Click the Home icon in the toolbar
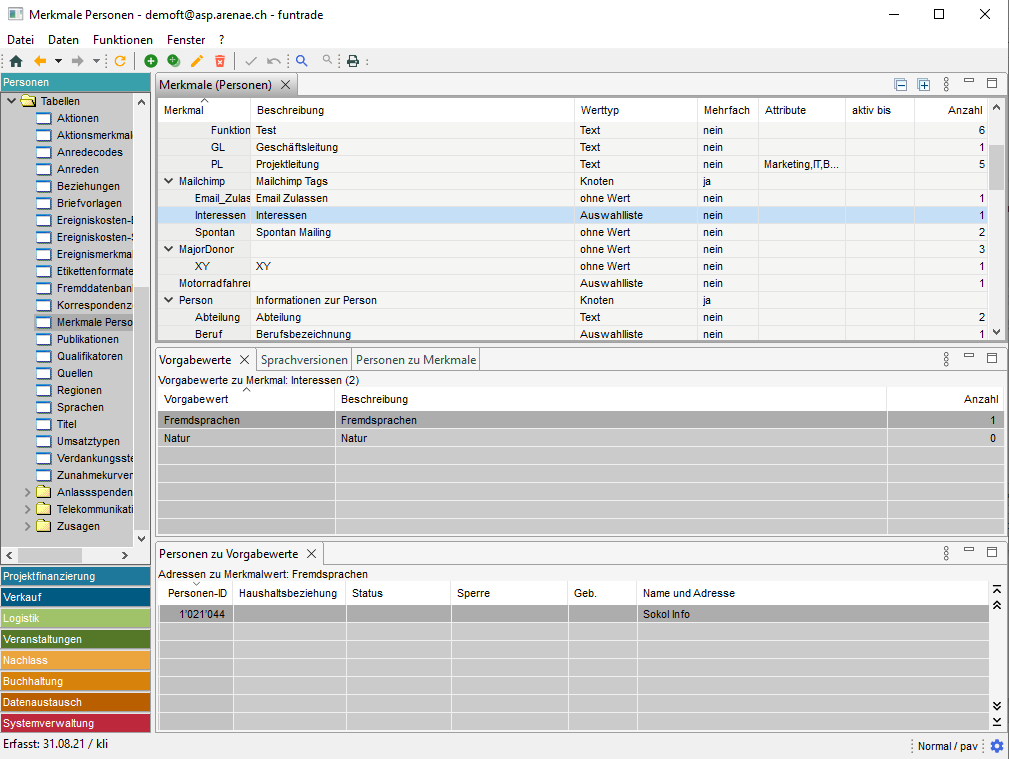1009x759 pixels. point(16,61)
